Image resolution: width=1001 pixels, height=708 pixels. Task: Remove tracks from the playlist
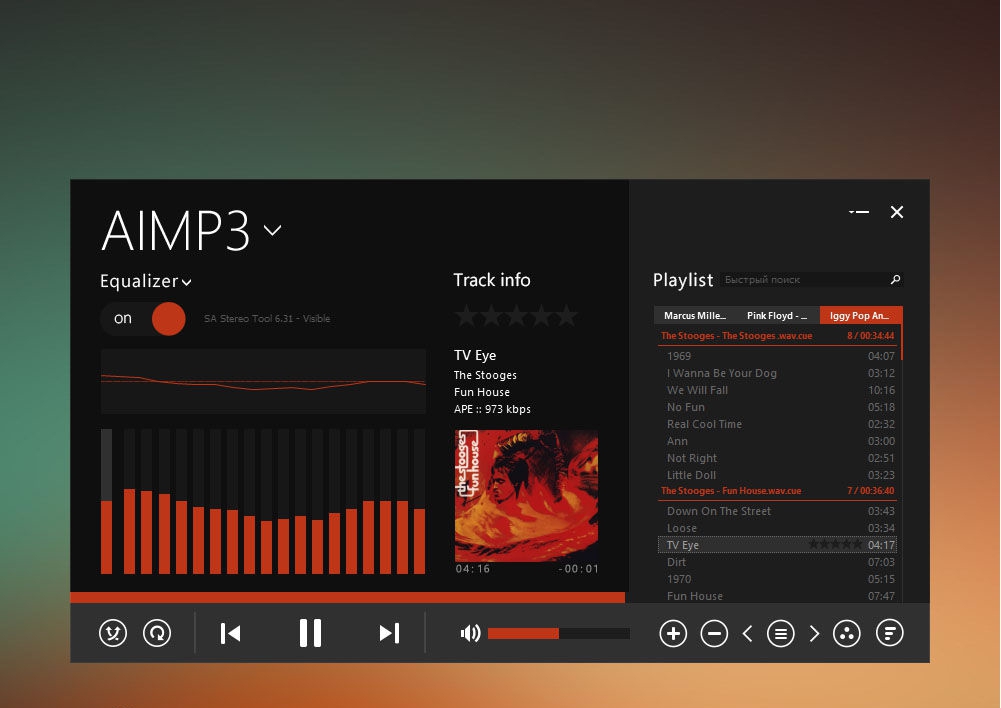tap(714, 633)
